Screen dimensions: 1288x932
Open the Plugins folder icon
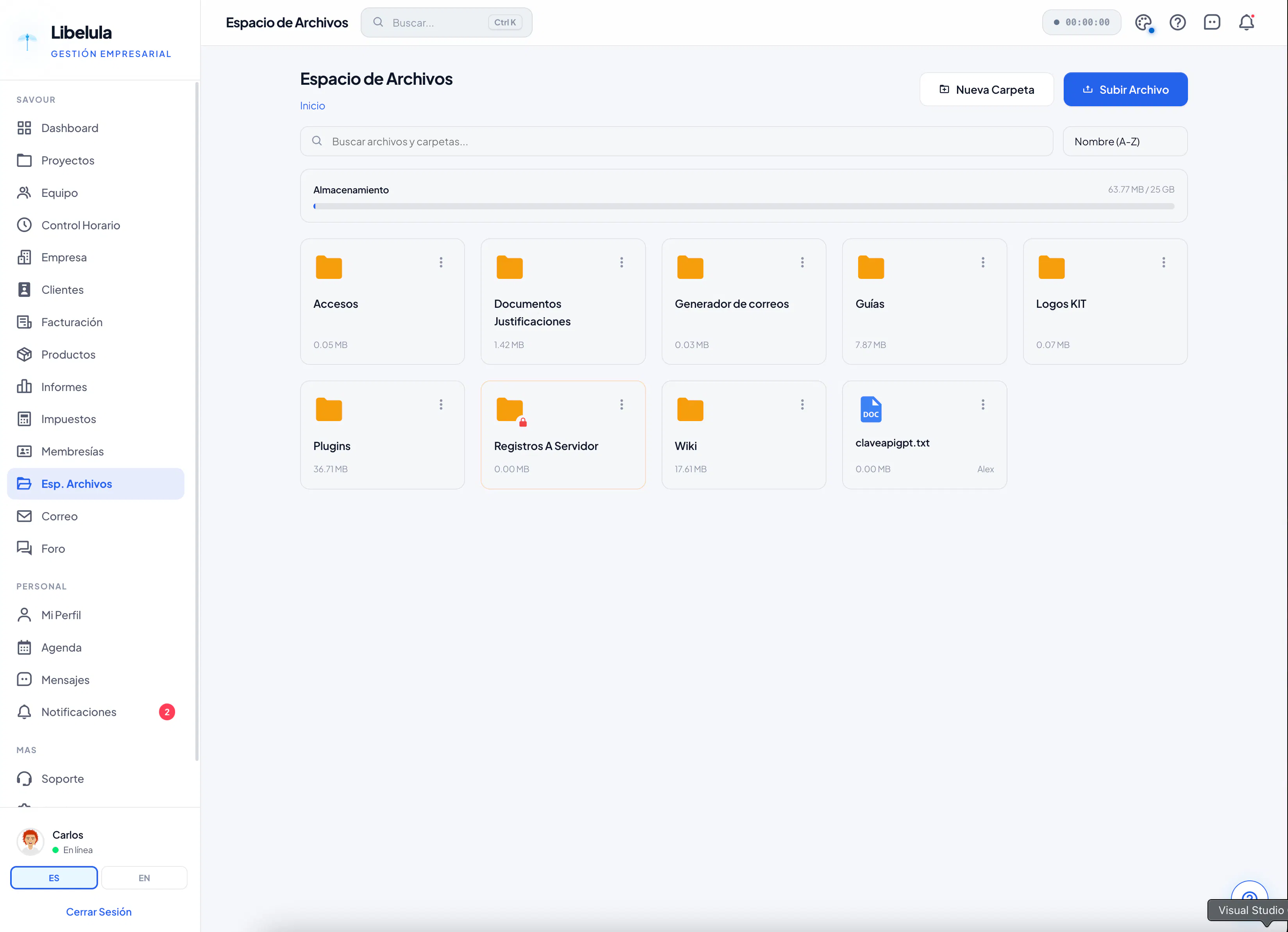329,409
